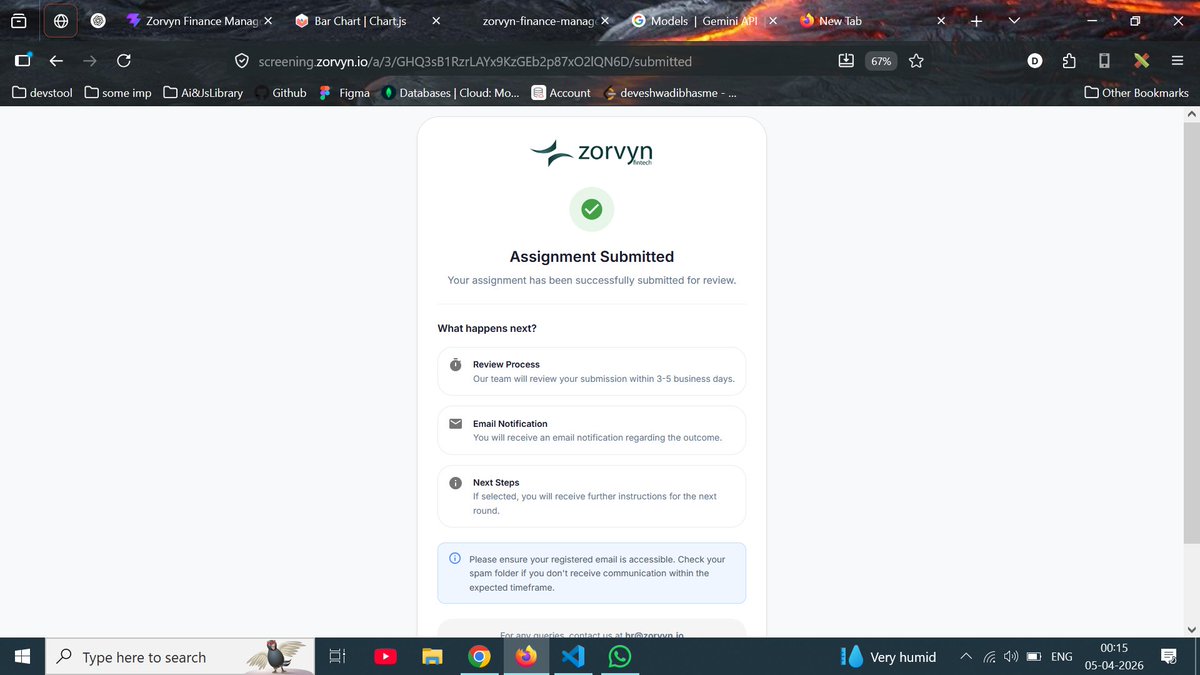The width and height of the screenshot is (1200, 675).
Task: Open WhatsApp from taskbar
Action: click(620, 657)
